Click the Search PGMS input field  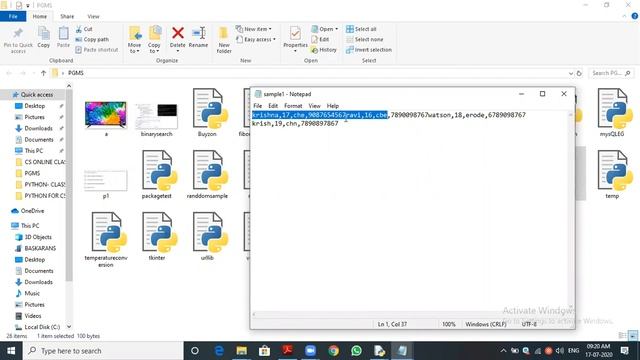[x=611, y=73]
